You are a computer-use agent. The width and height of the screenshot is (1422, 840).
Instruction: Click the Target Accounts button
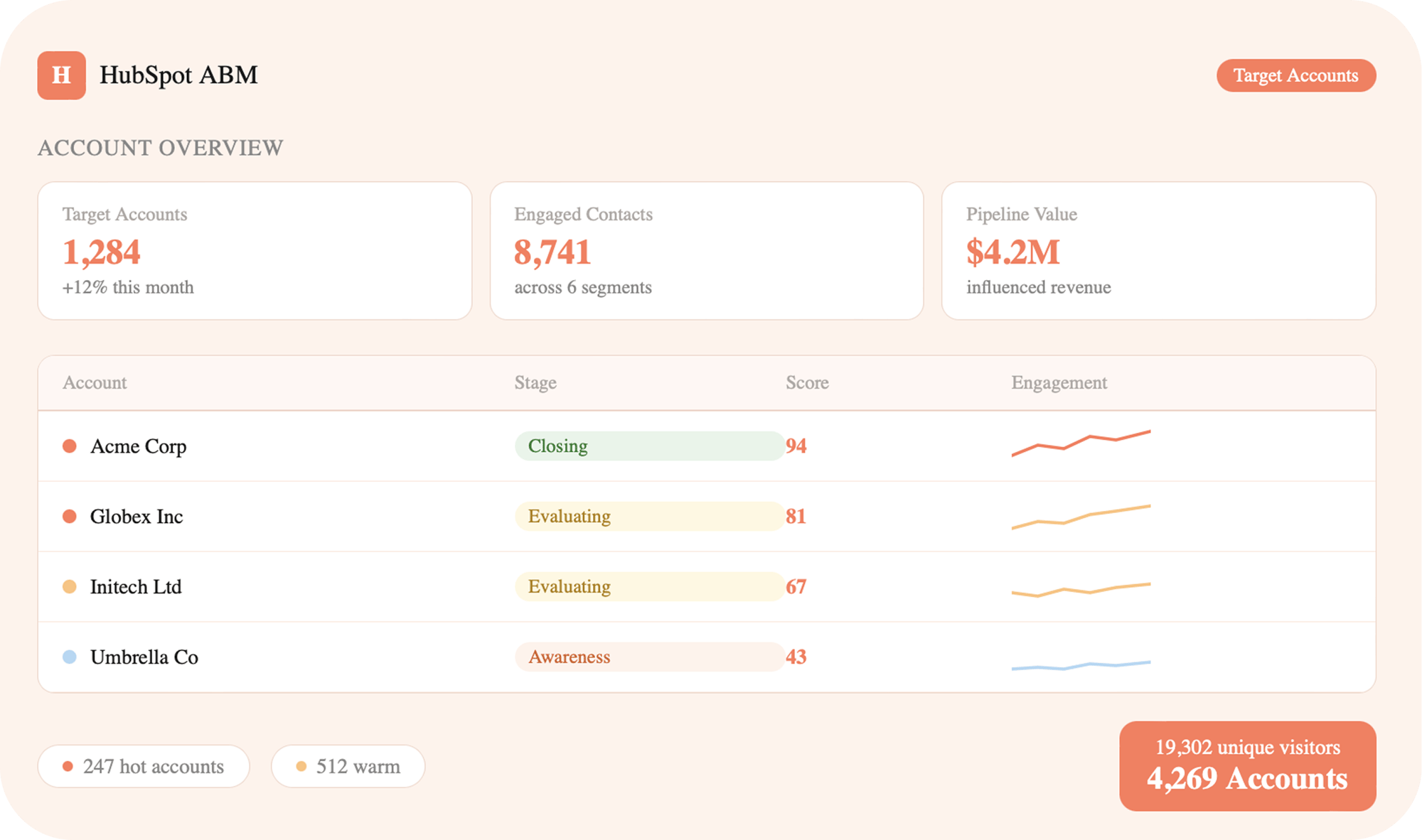[x=1296, y=75]
